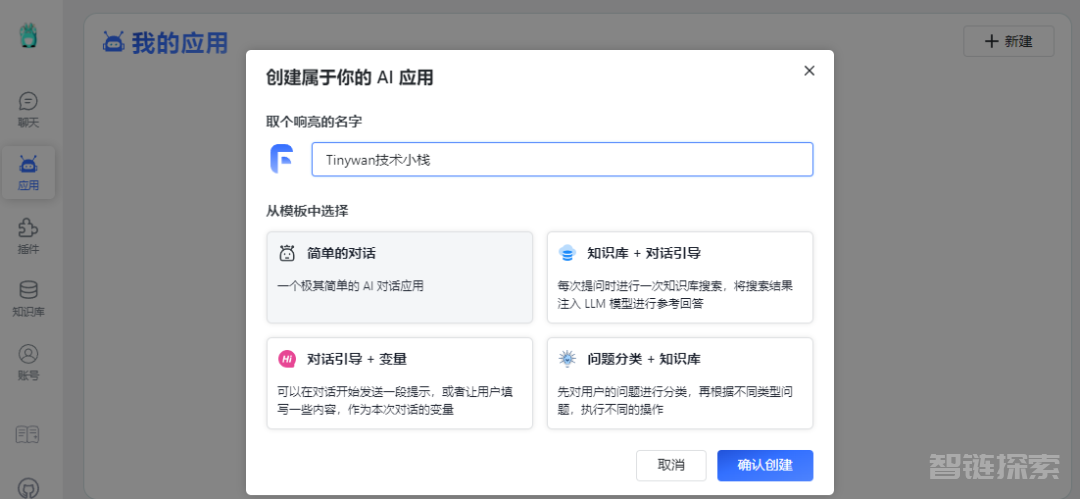Click the 取个响亮的名字 label

point(314,121)
